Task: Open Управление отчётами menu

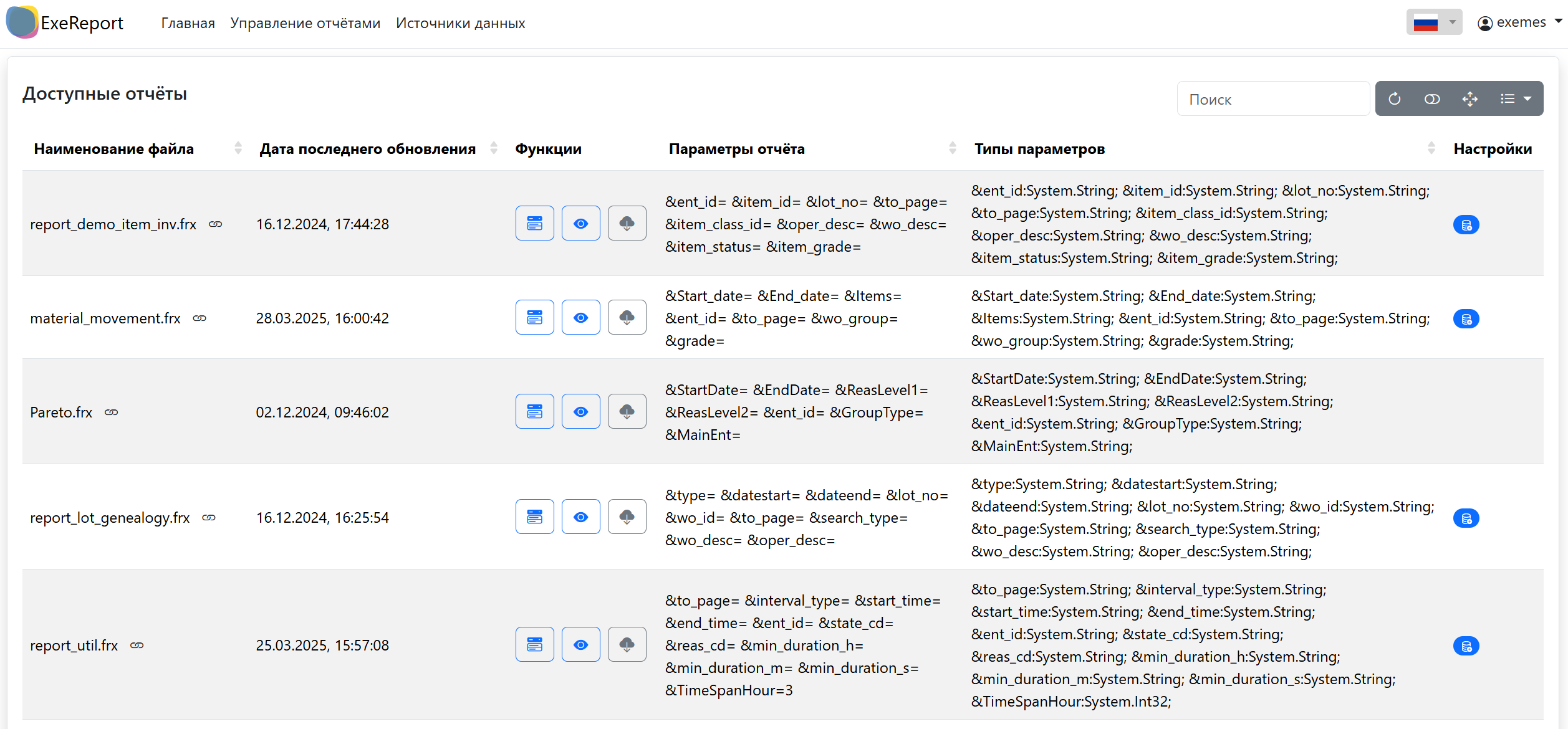Action: pos(305,23)
